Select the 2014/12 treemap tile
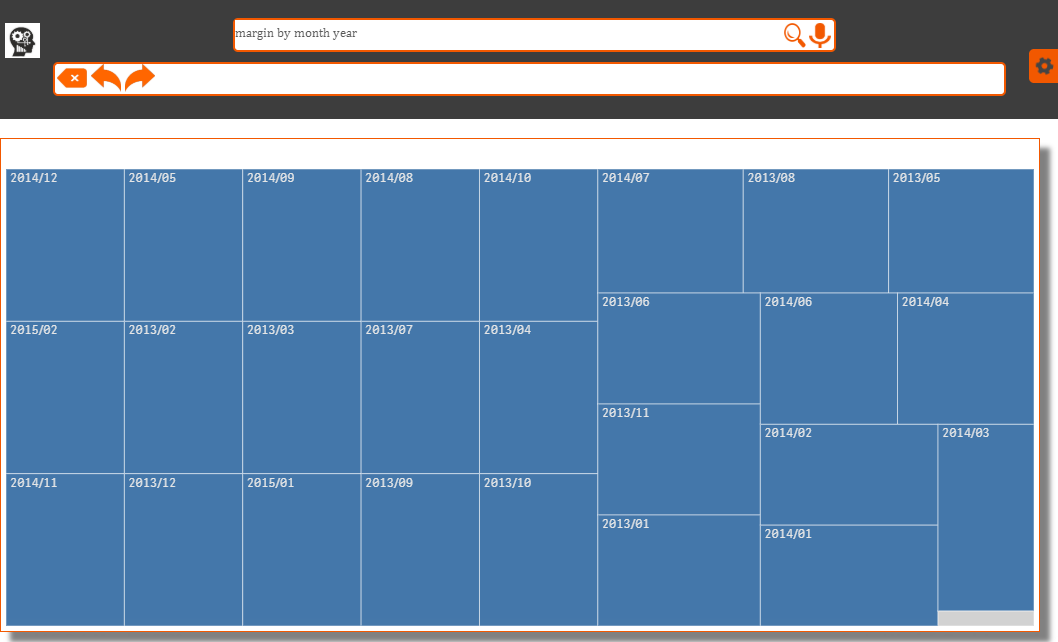The width and height of the screenshot is (1058, 642). click(65, 245)
